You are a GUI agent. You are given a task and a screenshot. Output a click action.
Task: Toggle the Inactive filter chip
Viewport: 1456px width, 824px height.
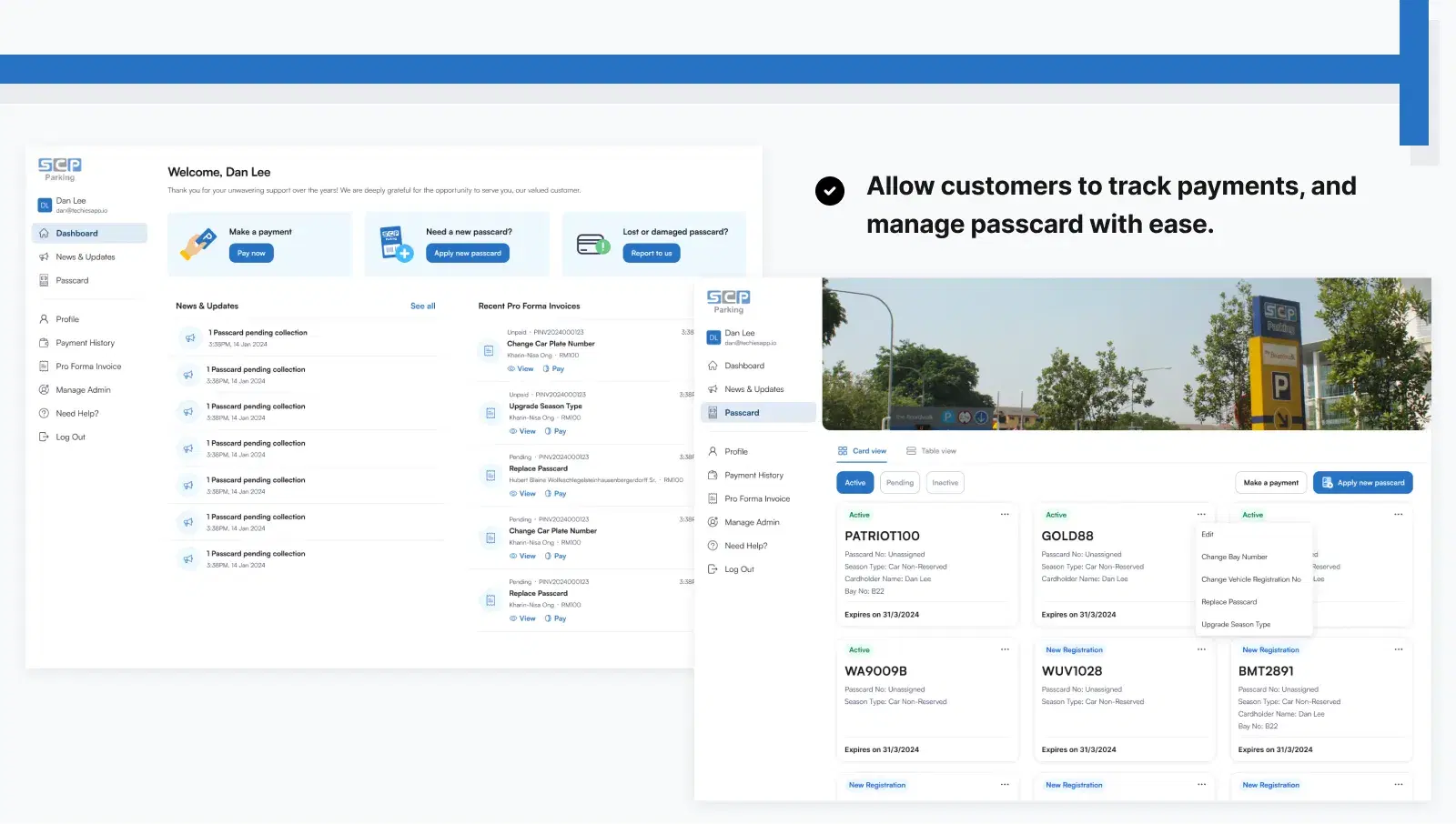[x=945, y=483]
